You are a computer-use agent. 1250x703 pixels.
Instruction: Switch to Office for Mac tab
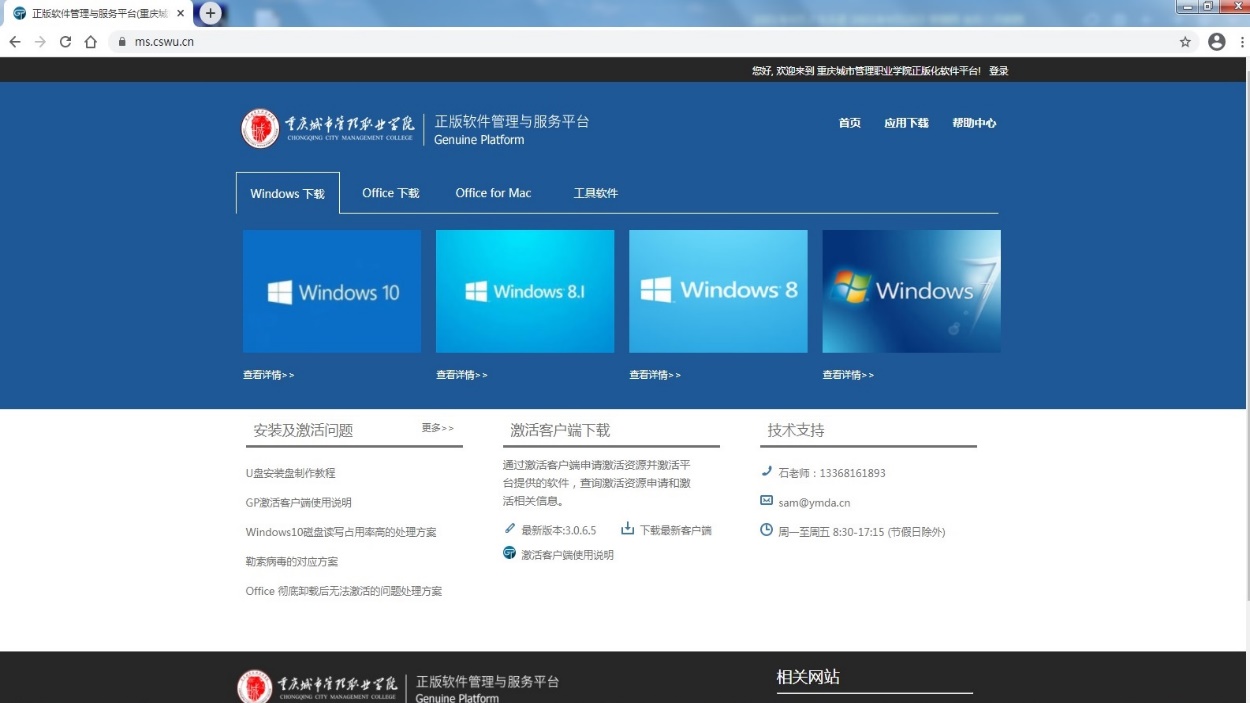(494, 193)
